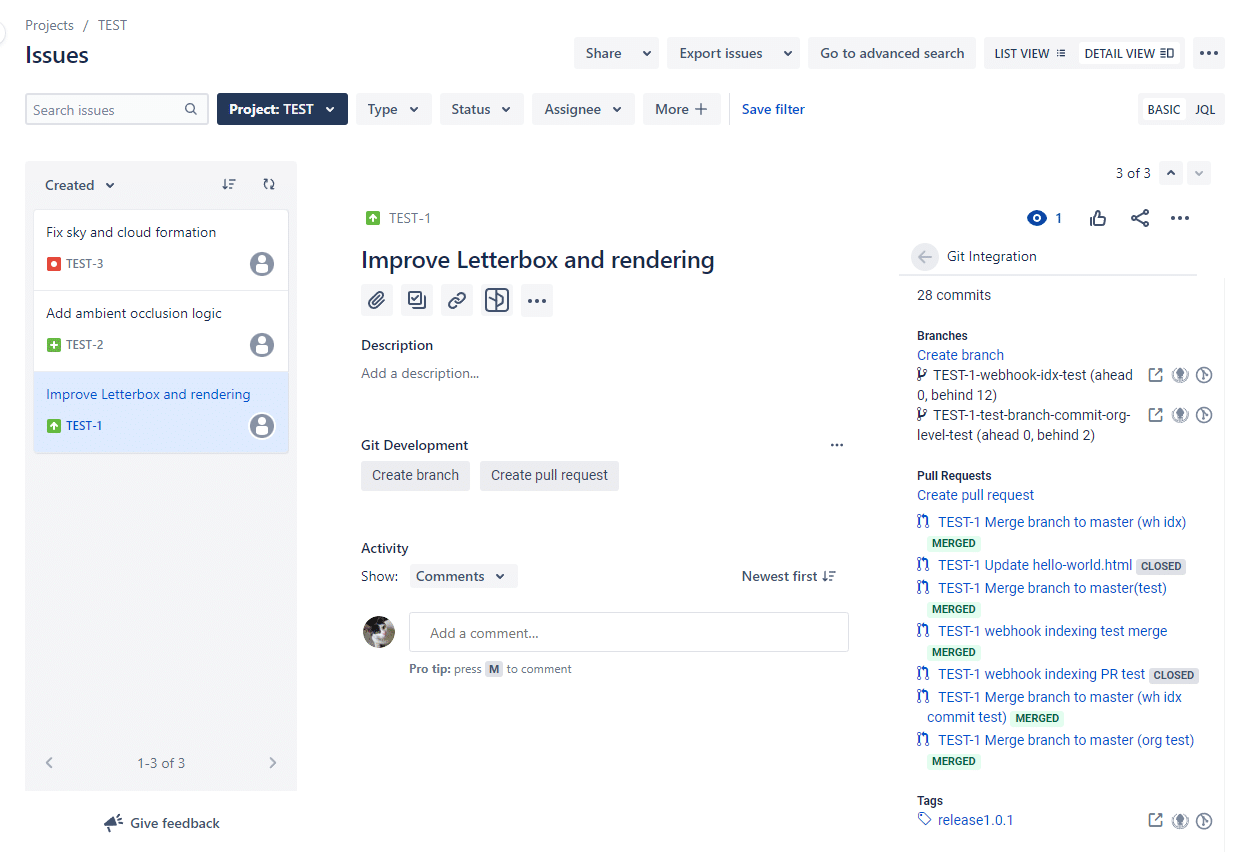Screen dimensions: 1248x852
Task: Switch to LIST VIEW layout
Action: [x=1029, y=53]
